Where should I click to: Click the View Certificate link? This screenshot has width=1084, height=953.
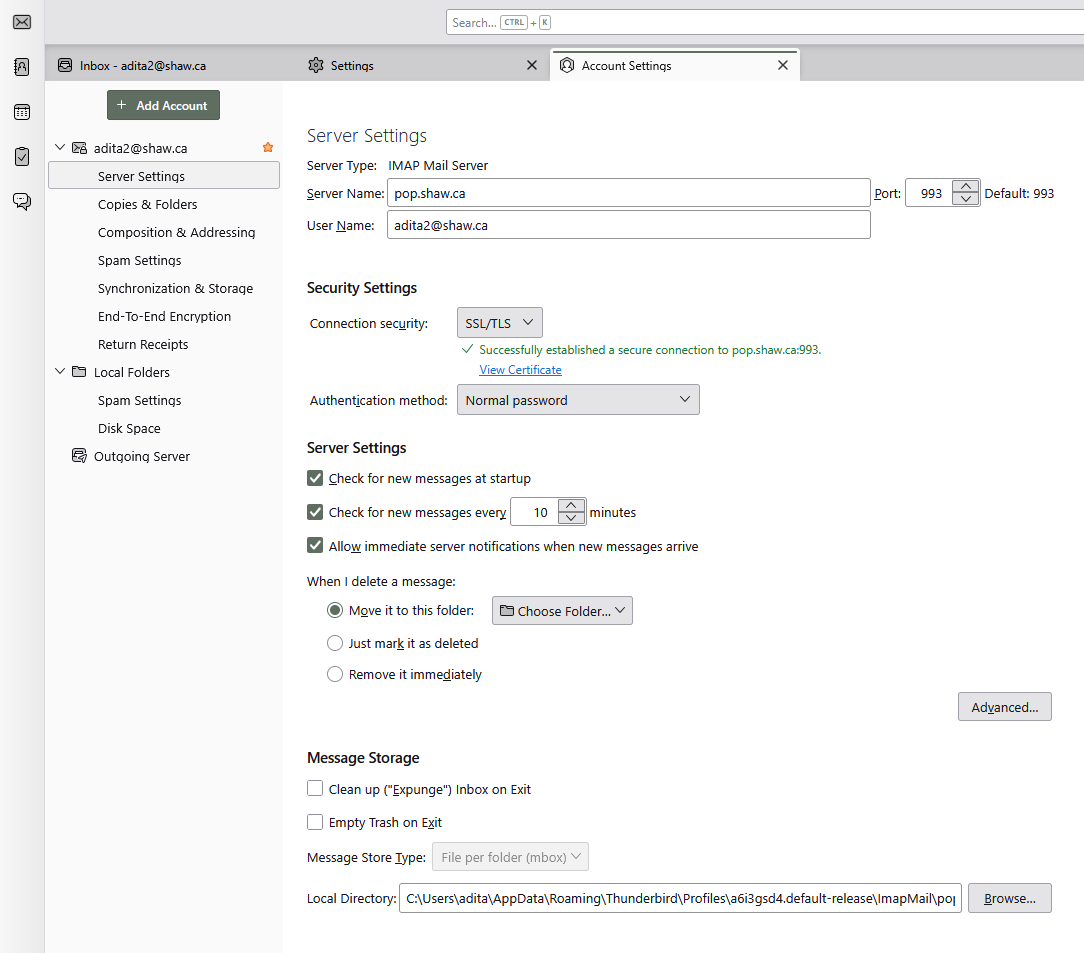click(521, 370)
